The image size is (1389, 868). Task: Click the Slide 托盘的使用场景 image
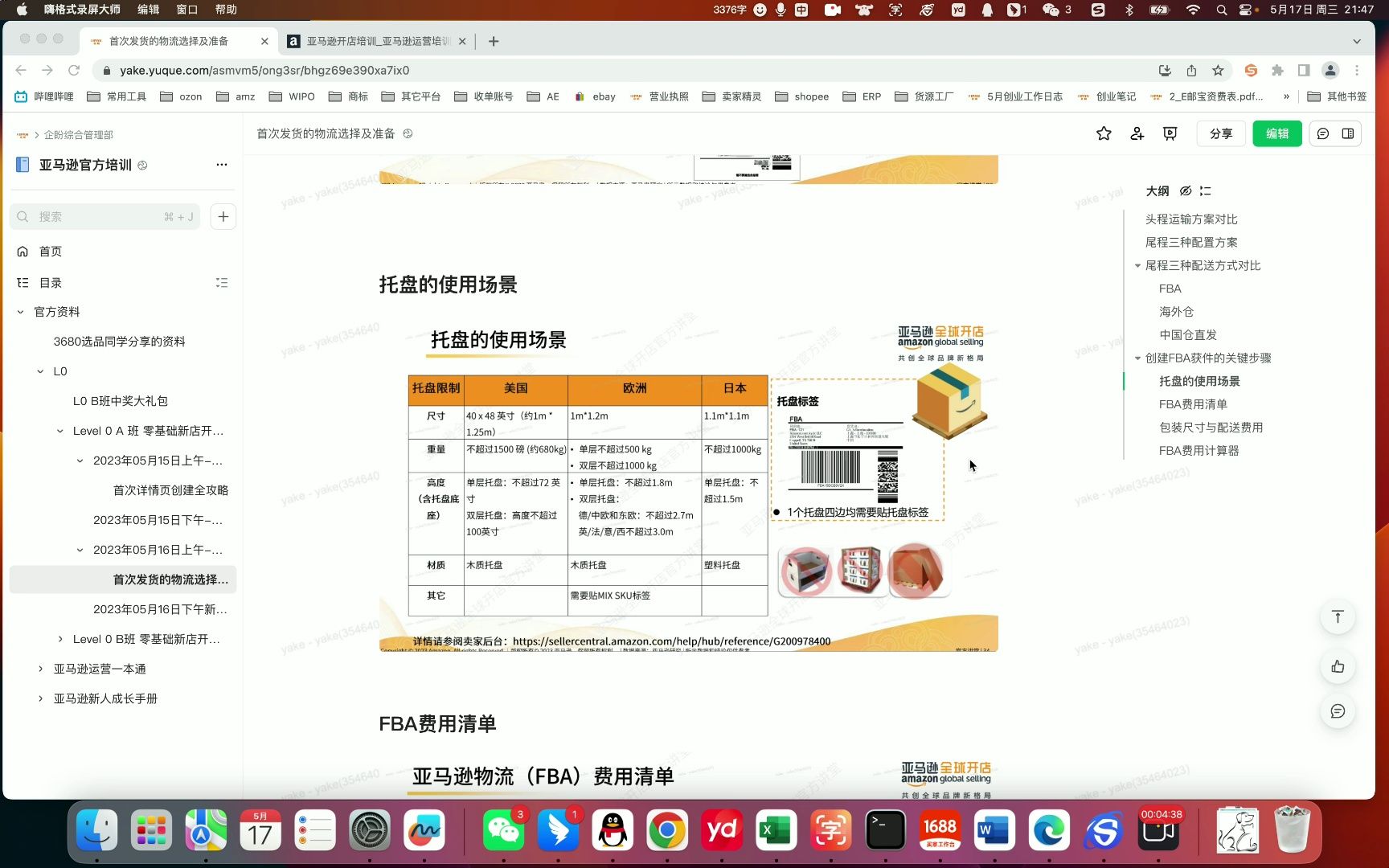point(689,484)
